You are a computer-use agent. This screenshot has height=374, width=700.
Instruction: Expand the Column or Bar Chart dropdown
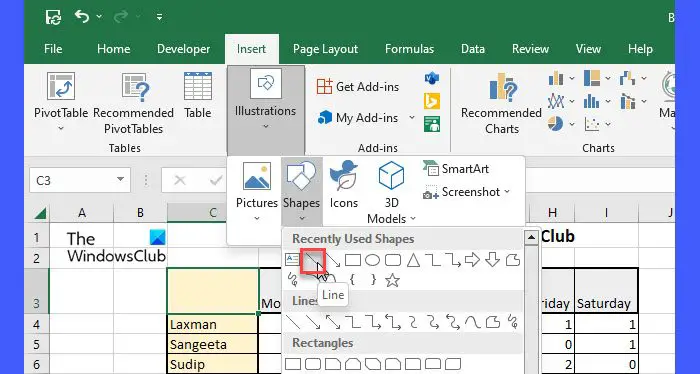(572, 79)
